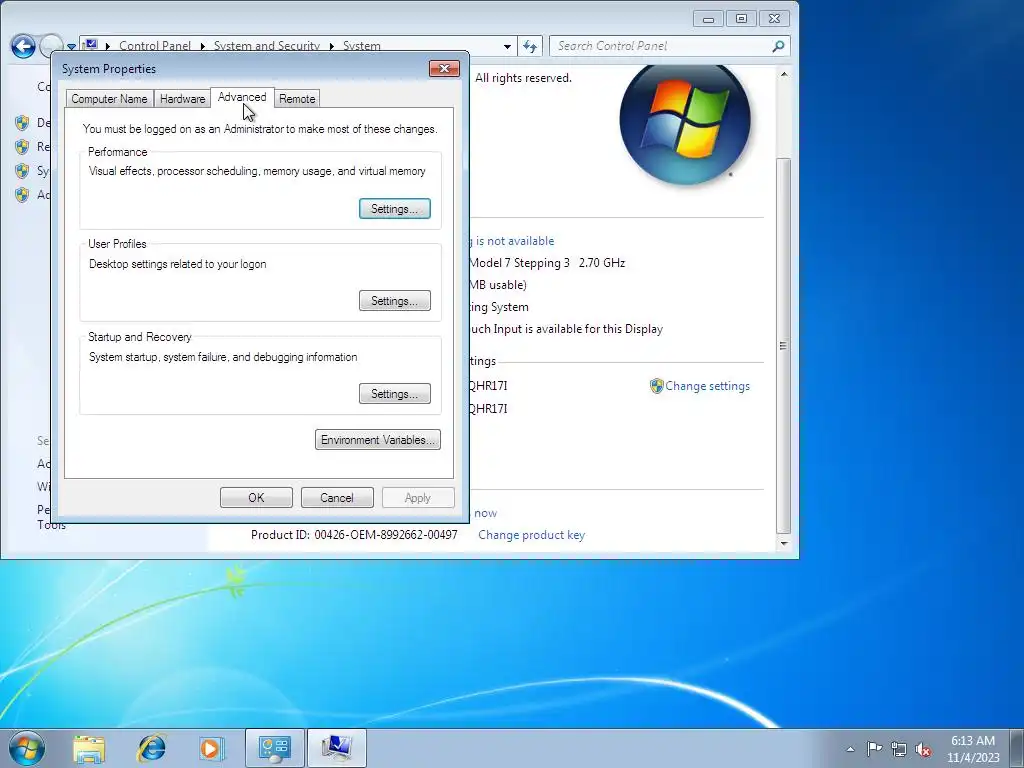Image resolution: width=1024 pixels, height=768 pixels.
Task: Click the Control Panel breadcrumb segment
Action: click(x=155, y=46)
